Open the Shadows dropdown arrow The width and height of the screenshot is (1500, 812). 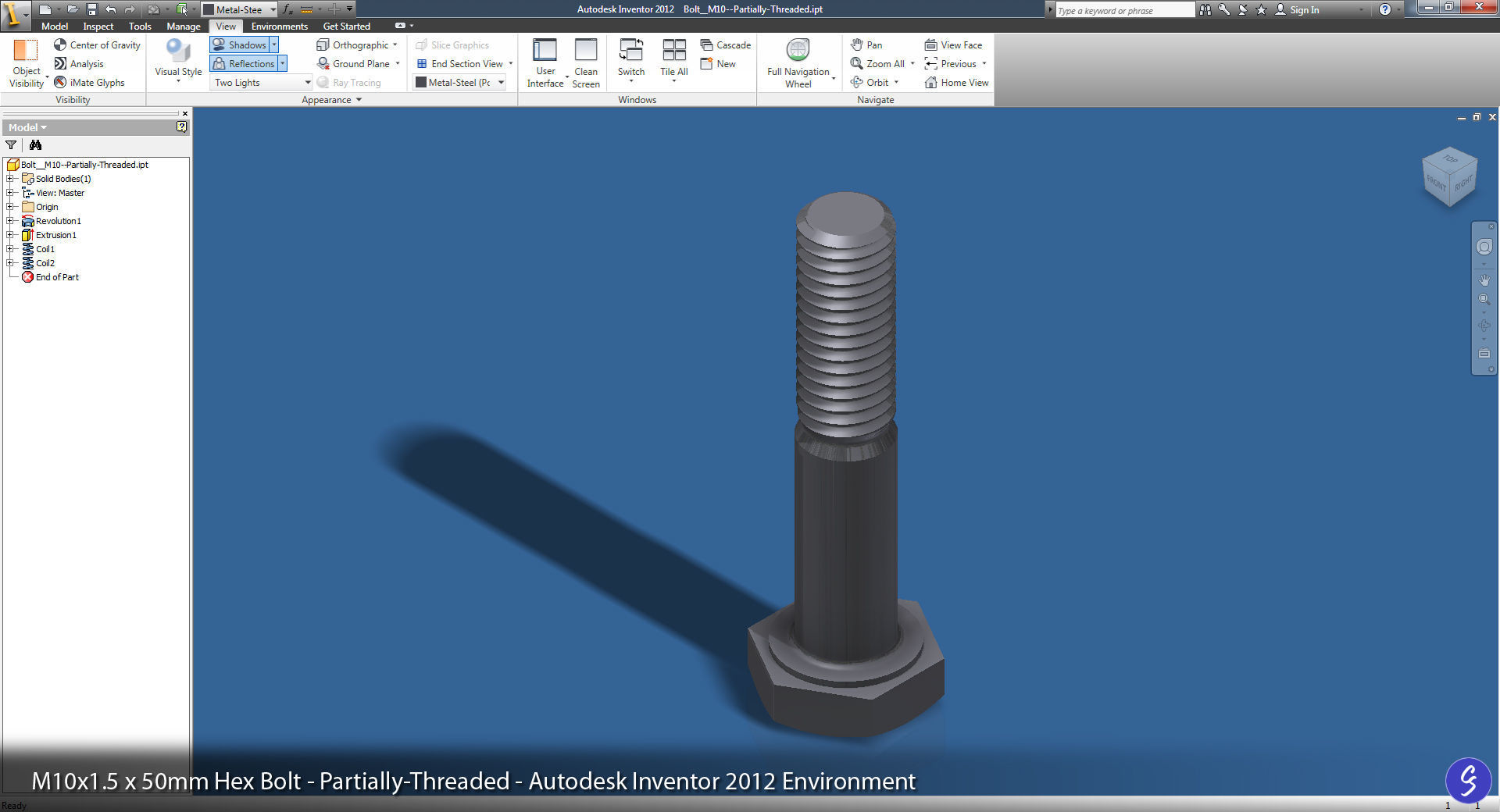tap(274, 45)
